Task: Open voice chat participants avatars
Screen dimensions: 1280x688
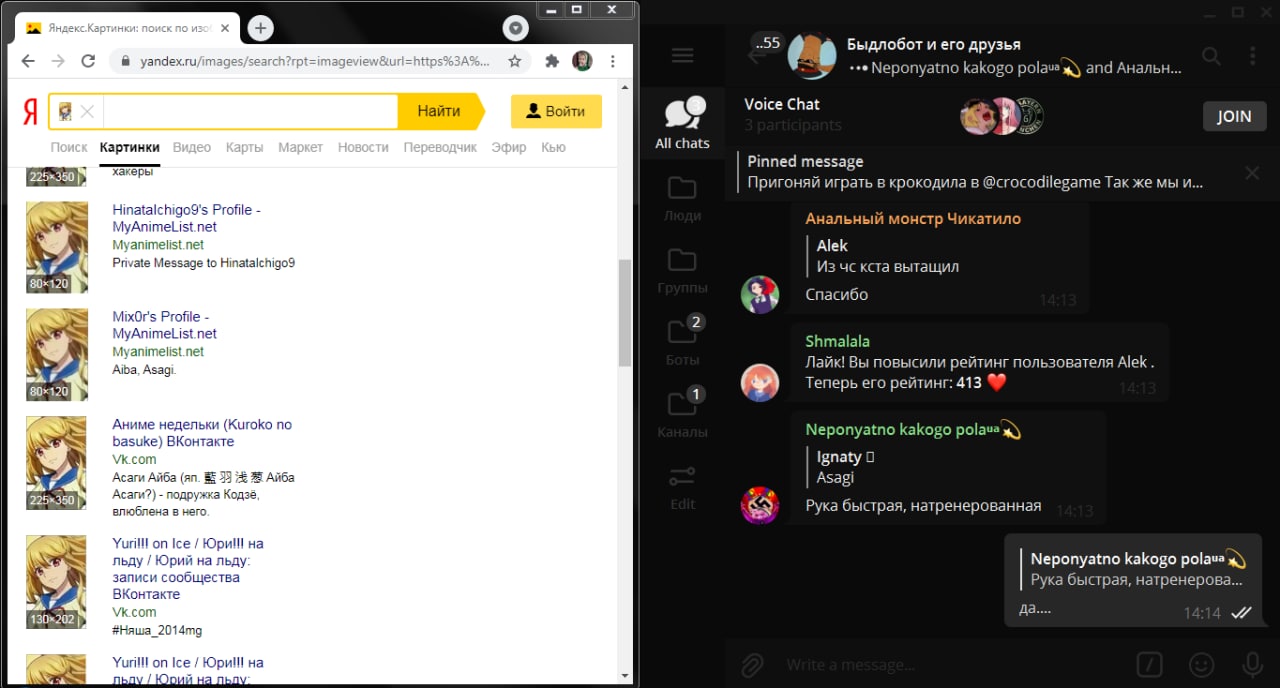Action: click(x=1002, y=117)
